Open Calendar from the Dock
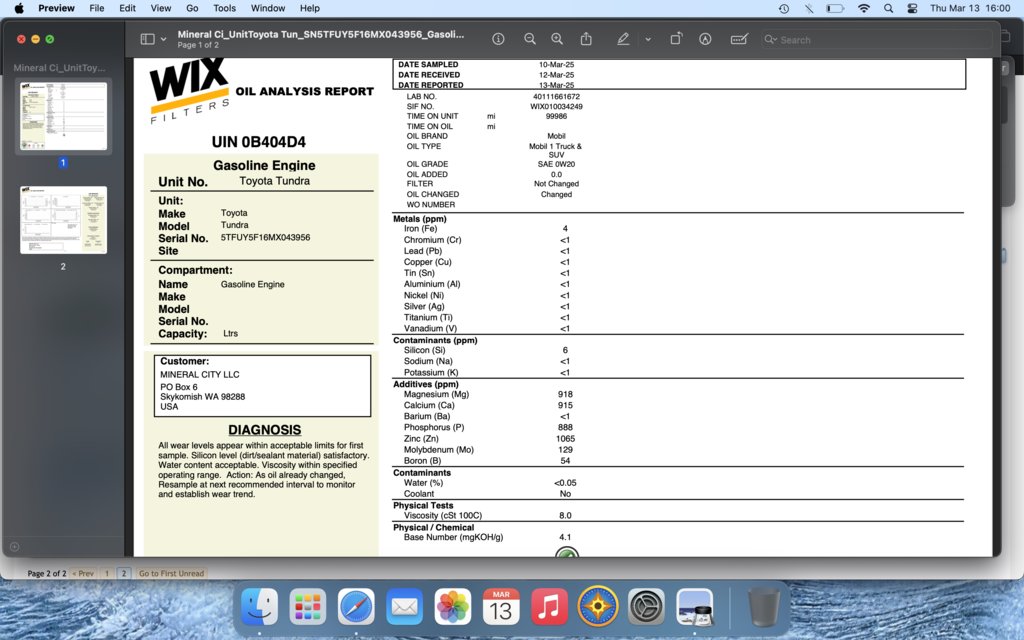The height and width of the screenshot is (640, 1024). (501, 607)
